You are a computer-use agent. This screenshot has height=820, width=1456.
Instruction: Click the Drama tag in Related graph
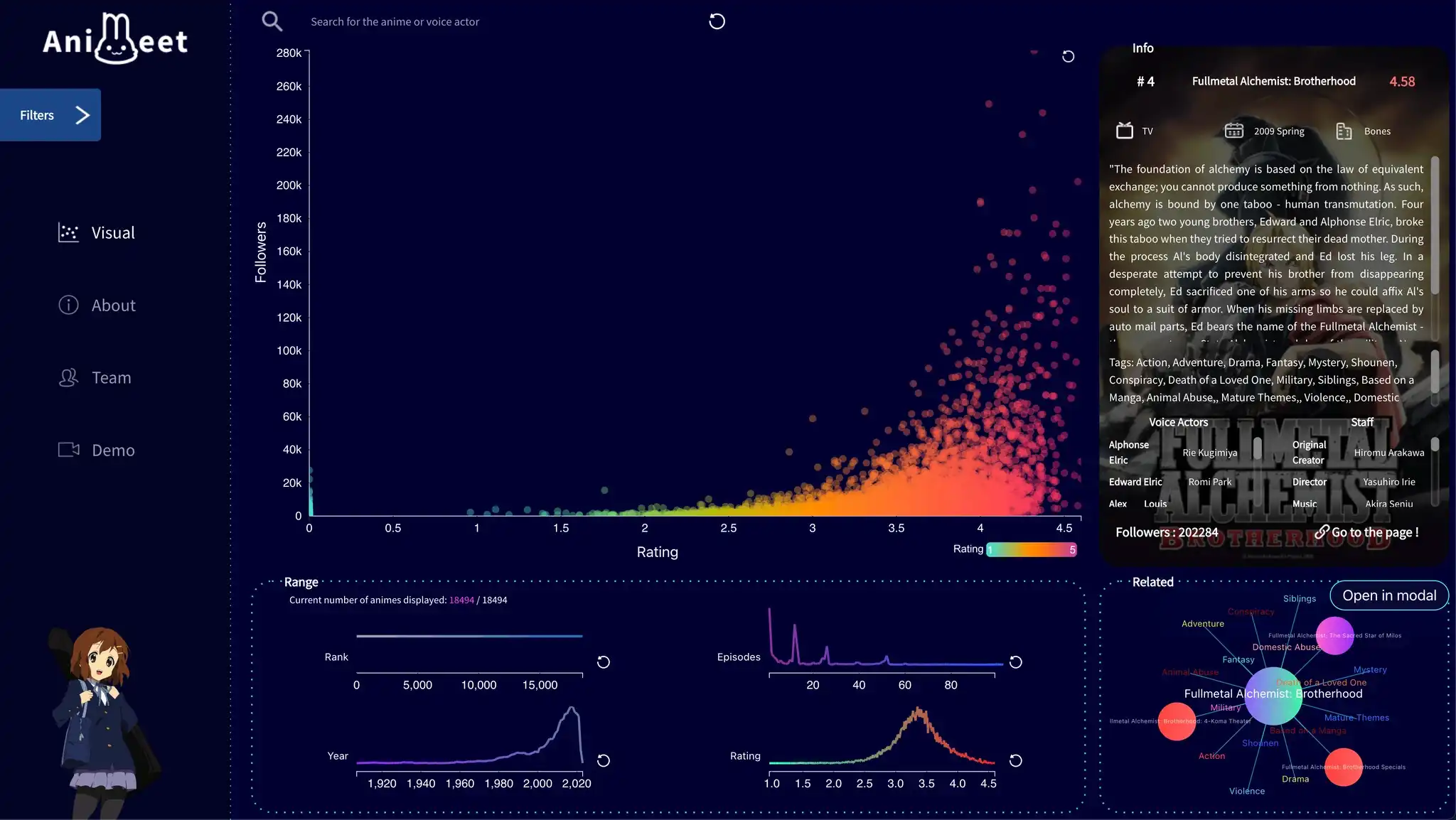[x=1295, y=779]
